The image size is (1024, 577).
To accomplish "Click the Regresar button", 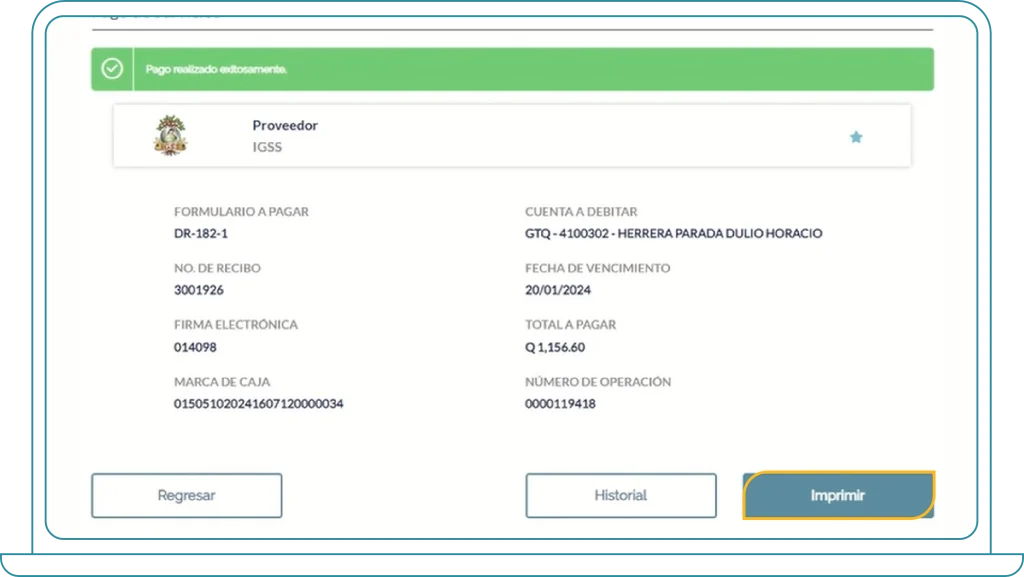I will [x=187, y=495].
